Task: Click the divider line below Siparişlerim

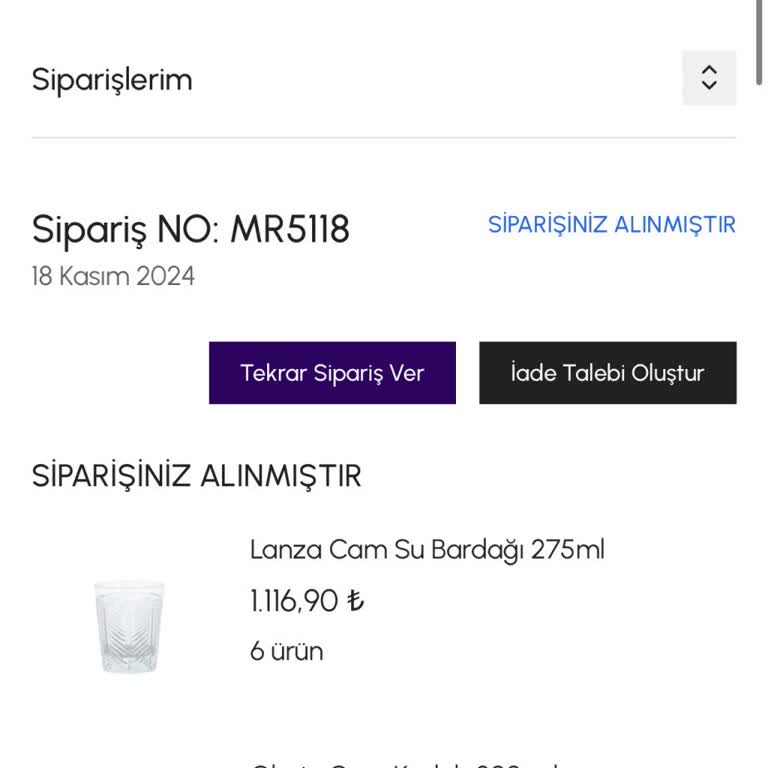Action: (384, 138)
